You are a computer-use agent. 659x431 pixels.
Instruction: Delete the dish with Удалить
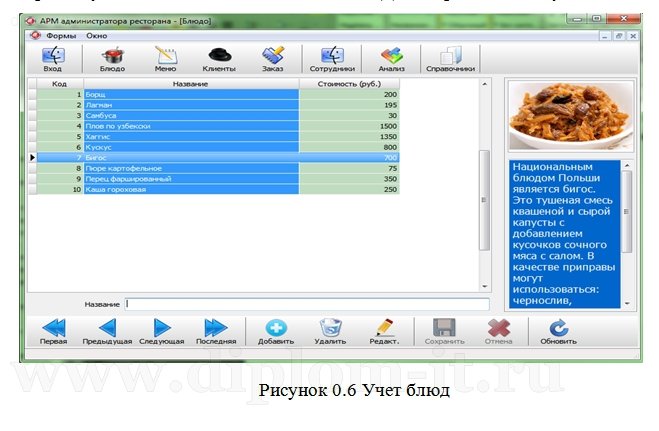coord(330,331)
